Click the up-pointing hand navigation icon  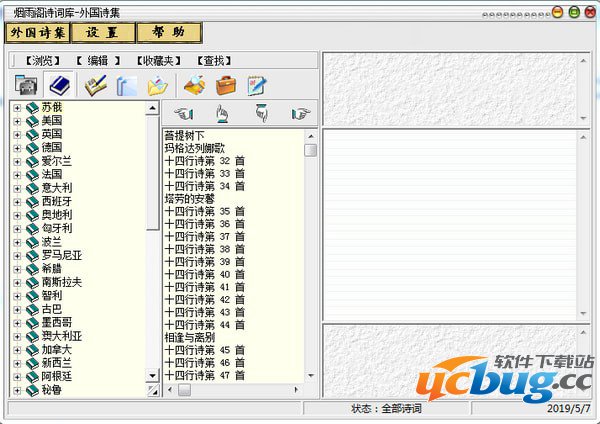pos(223,113)
